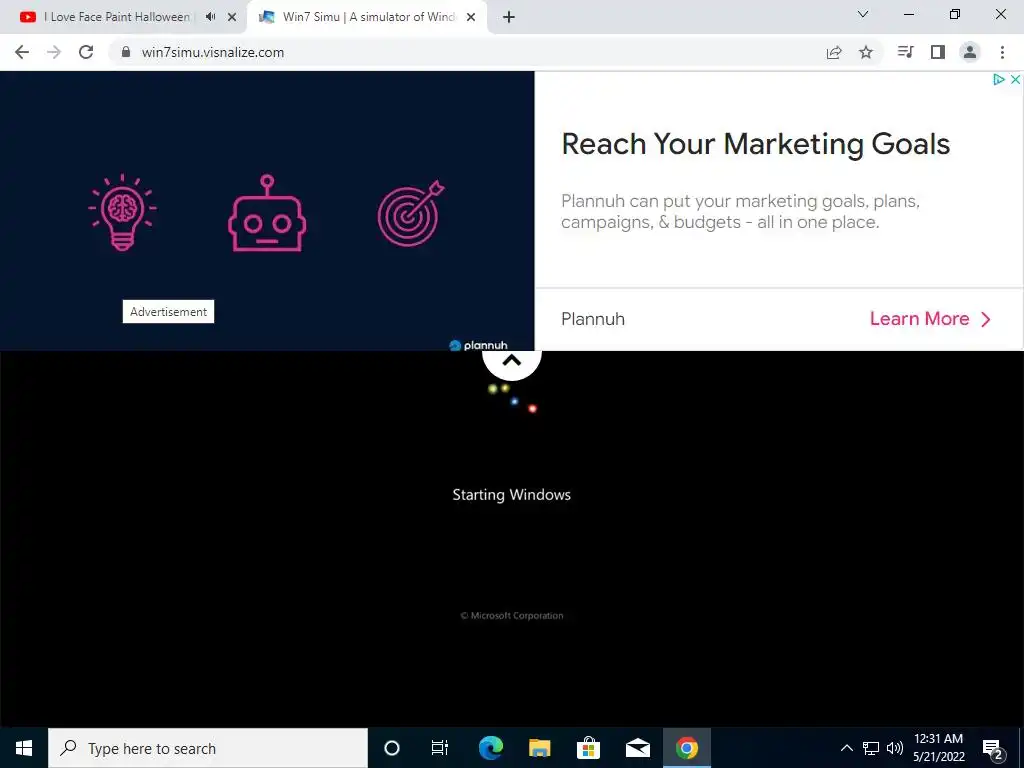The height and width of the screenshot is (768, 1024).
Task: Expand the tab search dropdown arrow
Action: (x=863, y=14)
